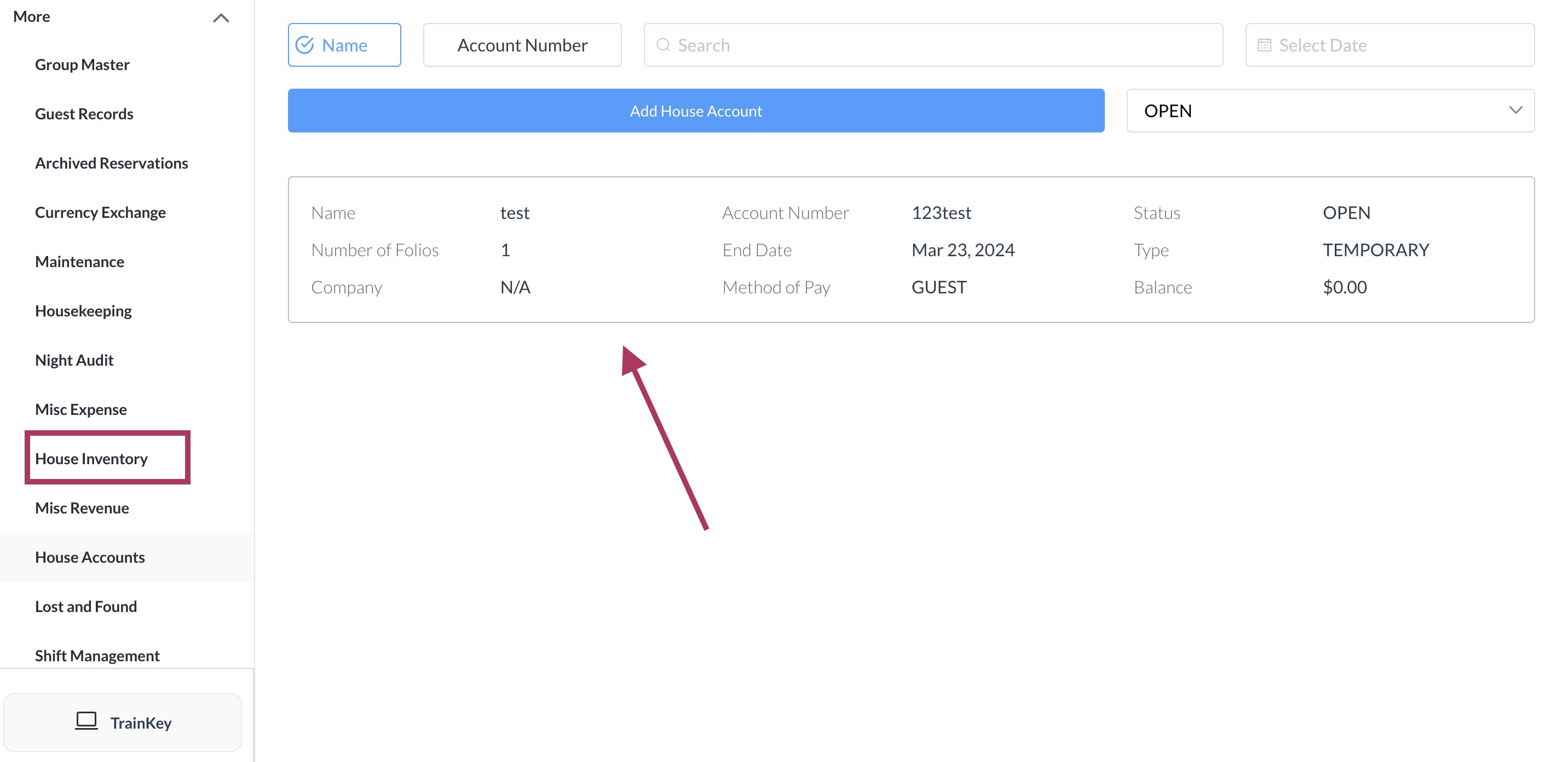Open the OPEN status dropdown
This screenshot has height=762, width=1568.
(1329, 111)
